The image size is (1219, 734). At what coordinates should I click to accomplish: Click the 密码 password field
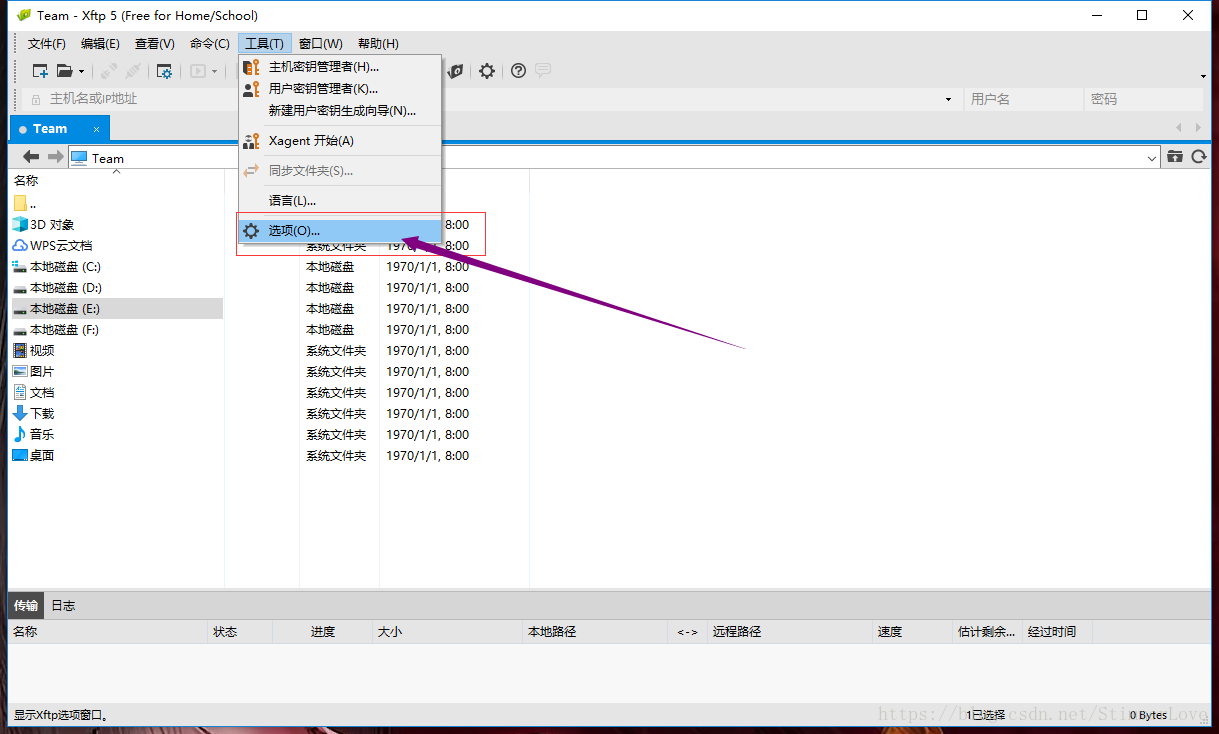coord(1144,99)
